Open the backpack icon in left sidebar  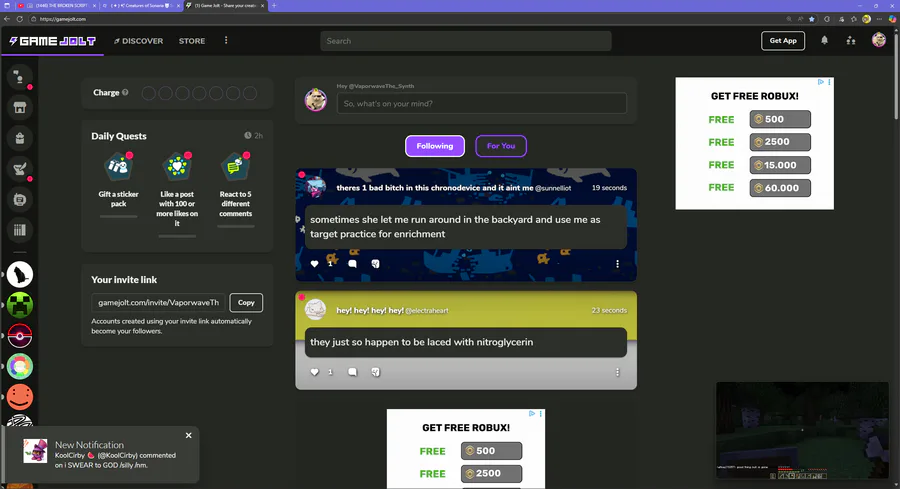(x=20, y=138)
